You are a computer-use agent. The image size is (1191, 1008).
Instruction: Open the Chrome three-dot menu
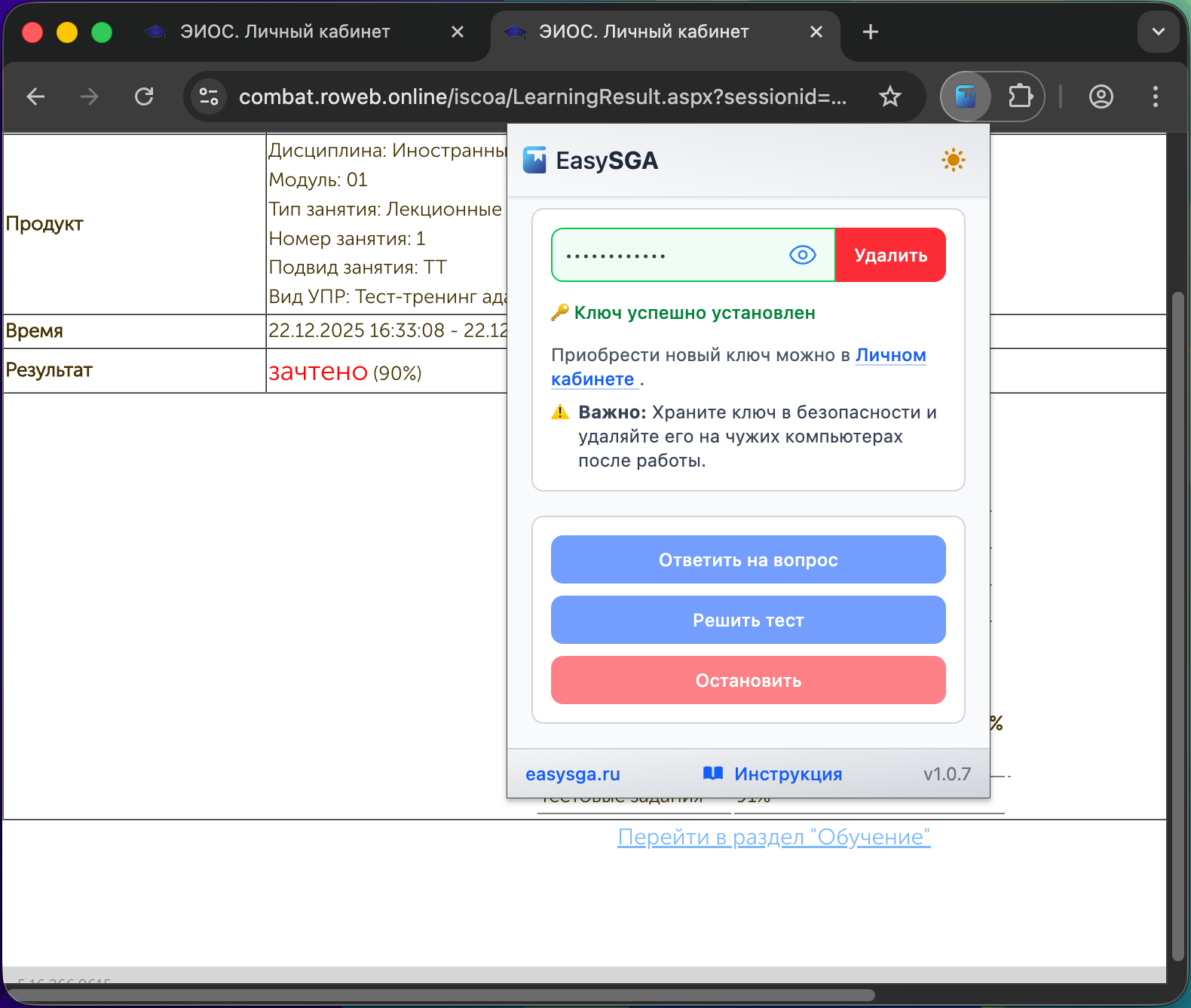pyautogui.click(x=1155, y=97)
